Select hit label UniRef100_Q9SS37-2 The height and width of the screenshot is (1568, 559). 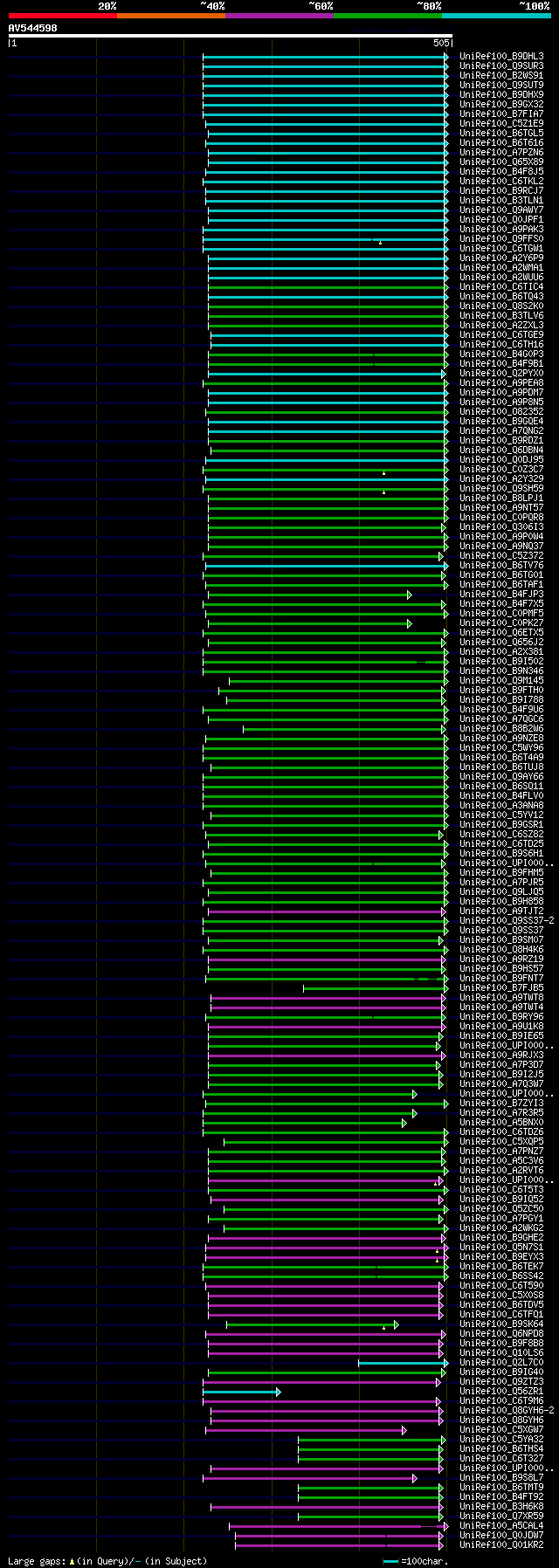click(x=507, y=921)
